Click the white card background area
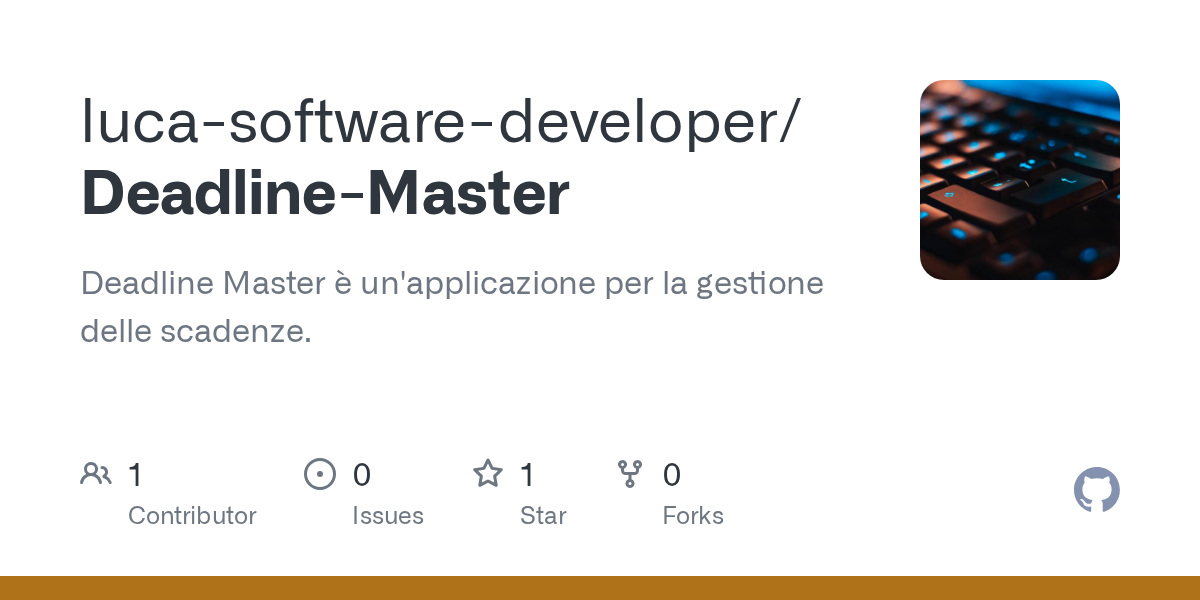This screenshot has width=1200, height=600. (x=600, y=400)
